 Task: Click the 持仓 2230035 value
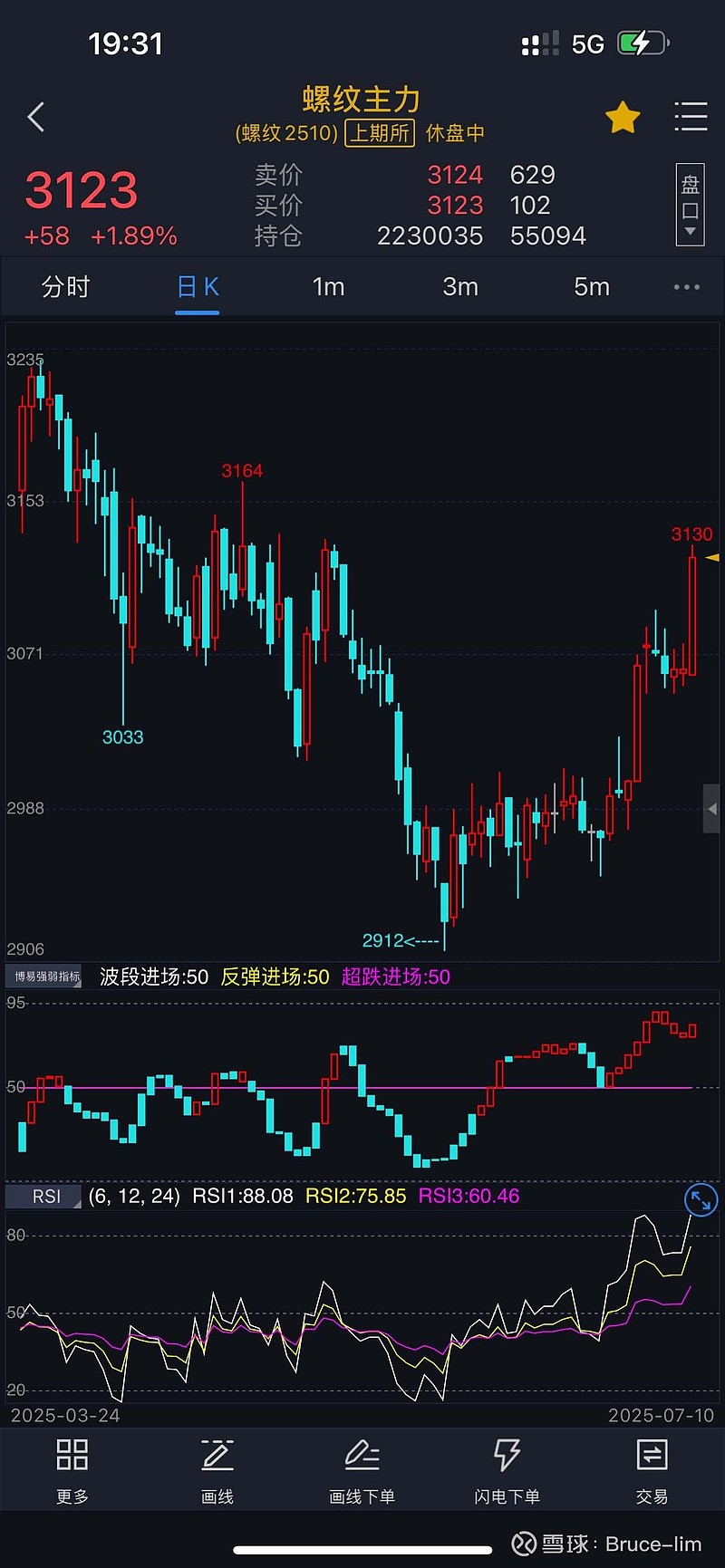[430, 236]
